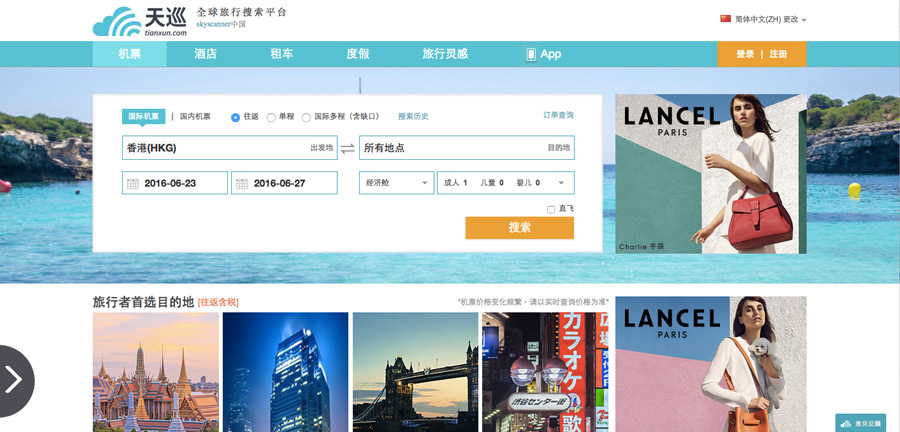Viewport: 900px width, 432px height.
Task: Click the Chinese flag language icon
Action: [x=726, y=19]
